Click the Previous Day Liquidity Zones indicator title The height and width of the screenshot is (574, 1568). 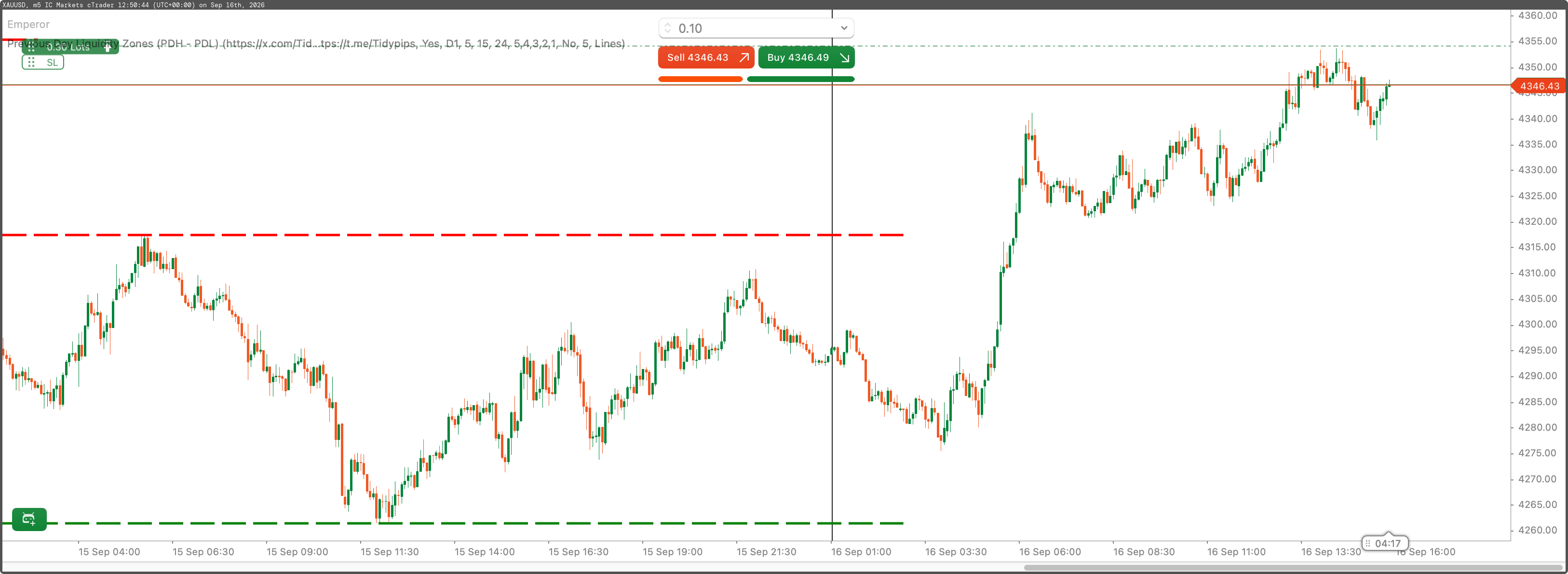[x=316, y=44]
